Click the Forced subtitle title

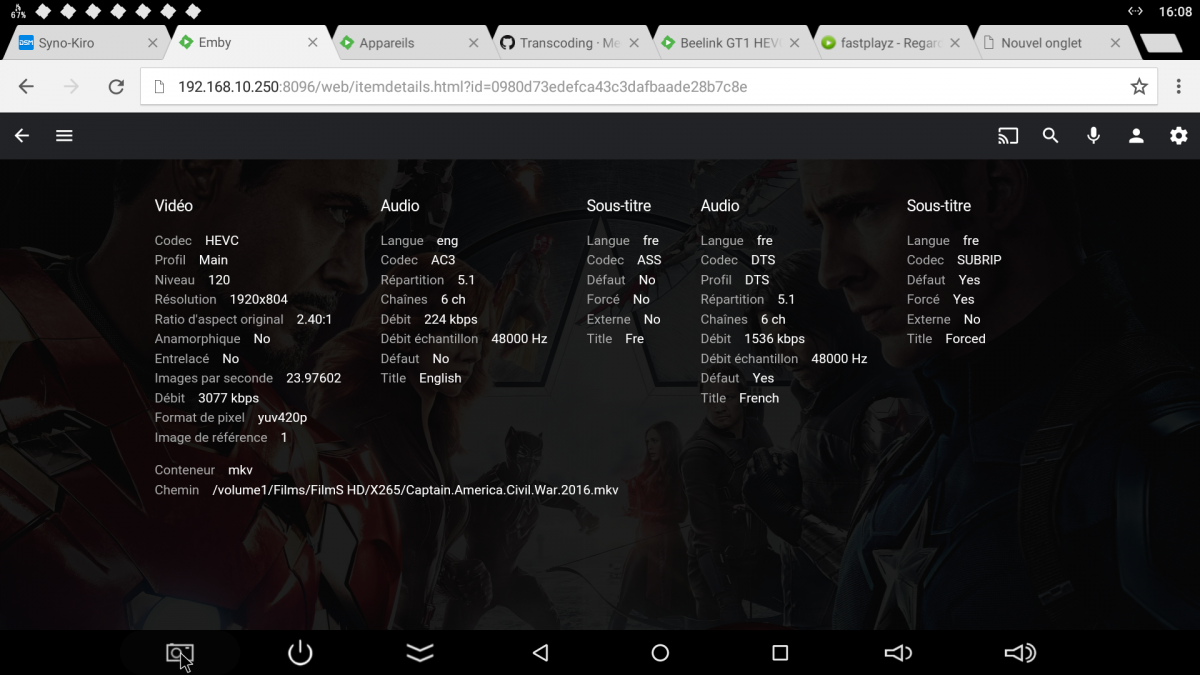966,339
